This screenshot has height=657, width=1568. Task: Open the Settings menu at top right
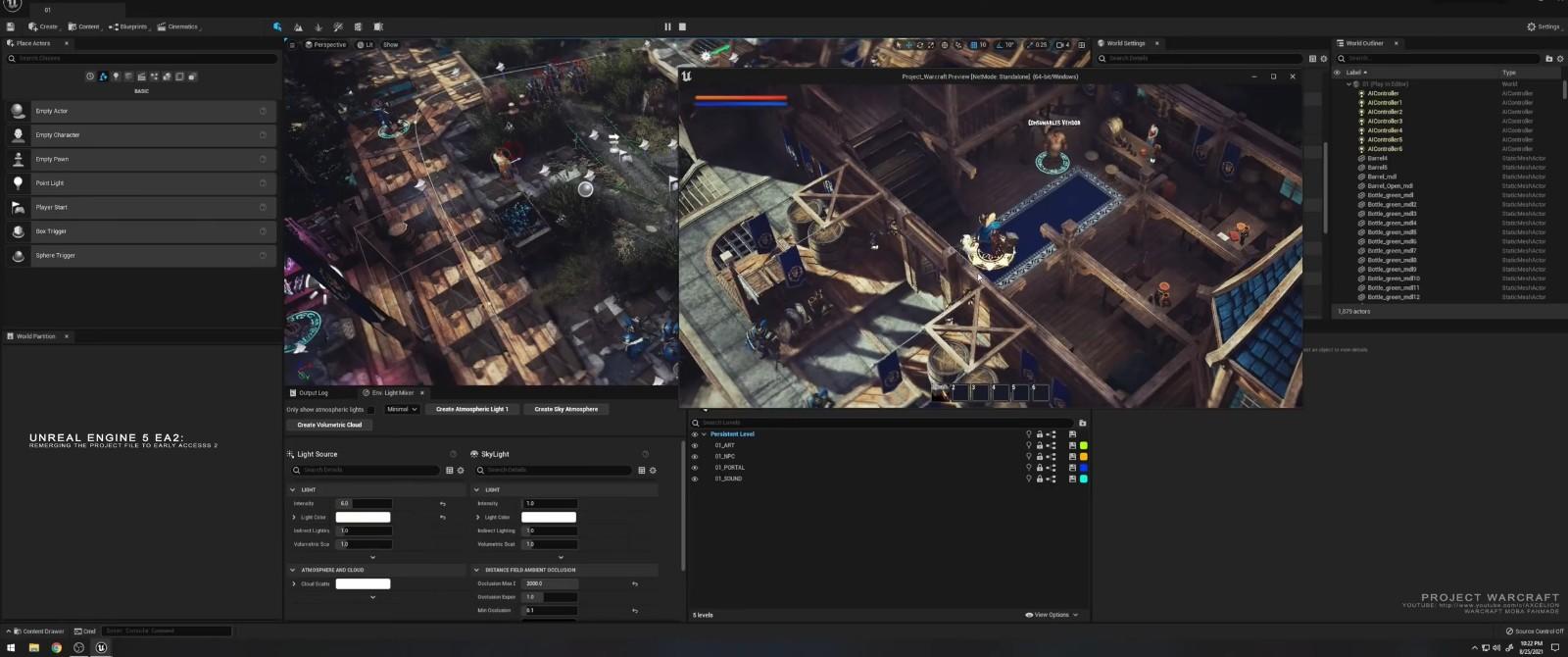point(1543,26)
